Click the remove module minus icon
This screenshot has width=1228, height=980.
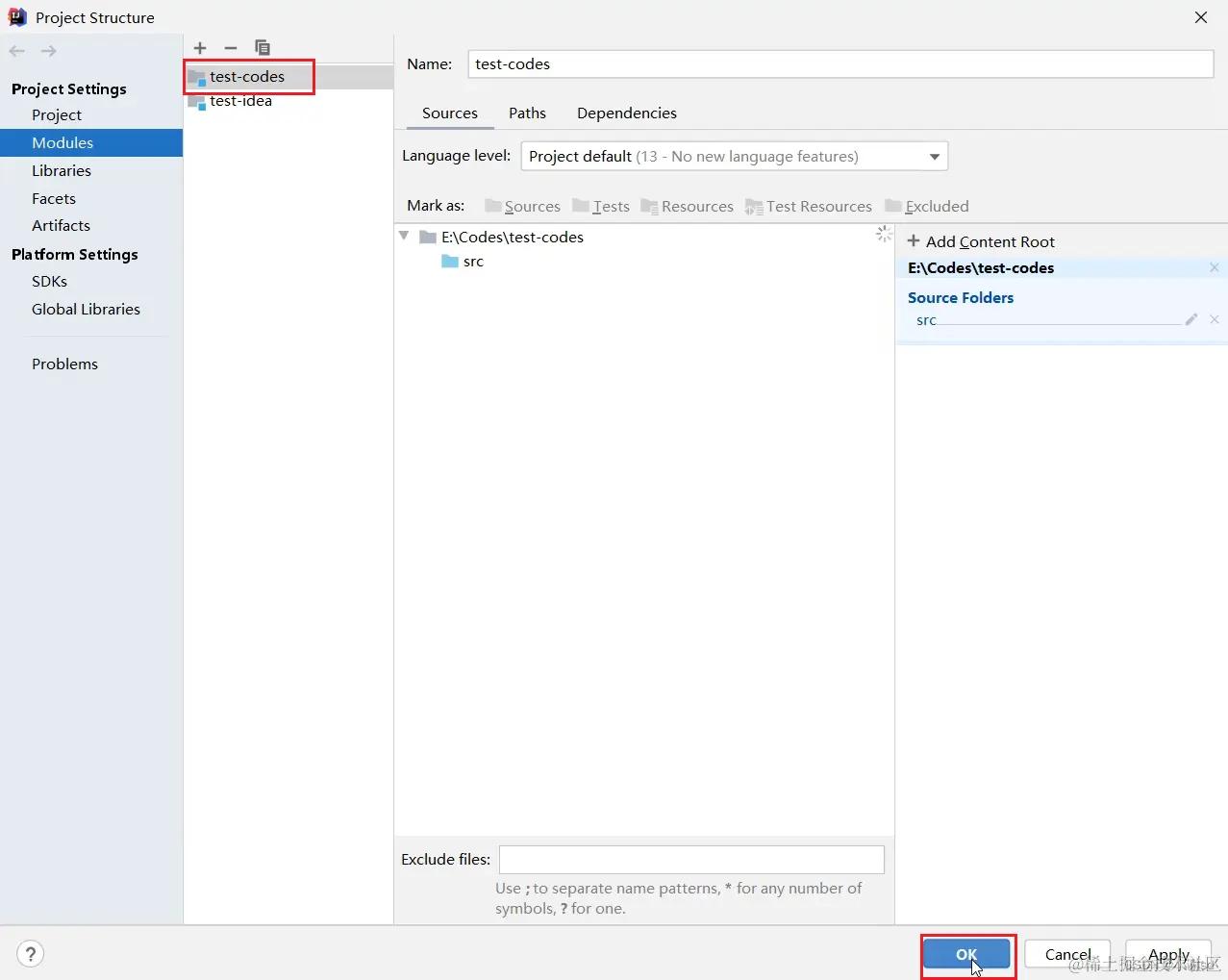[x=231, y=48]
